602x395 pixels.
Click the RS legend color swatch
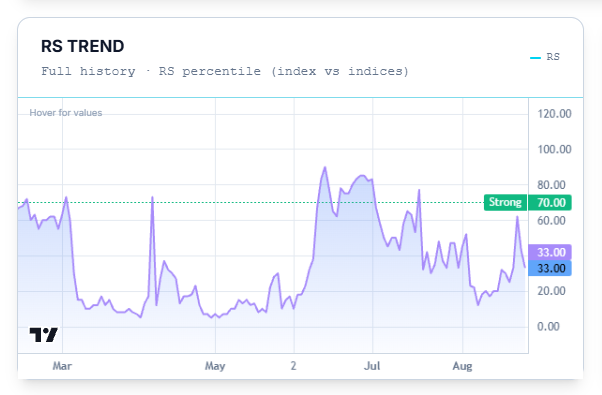(535, 58)
